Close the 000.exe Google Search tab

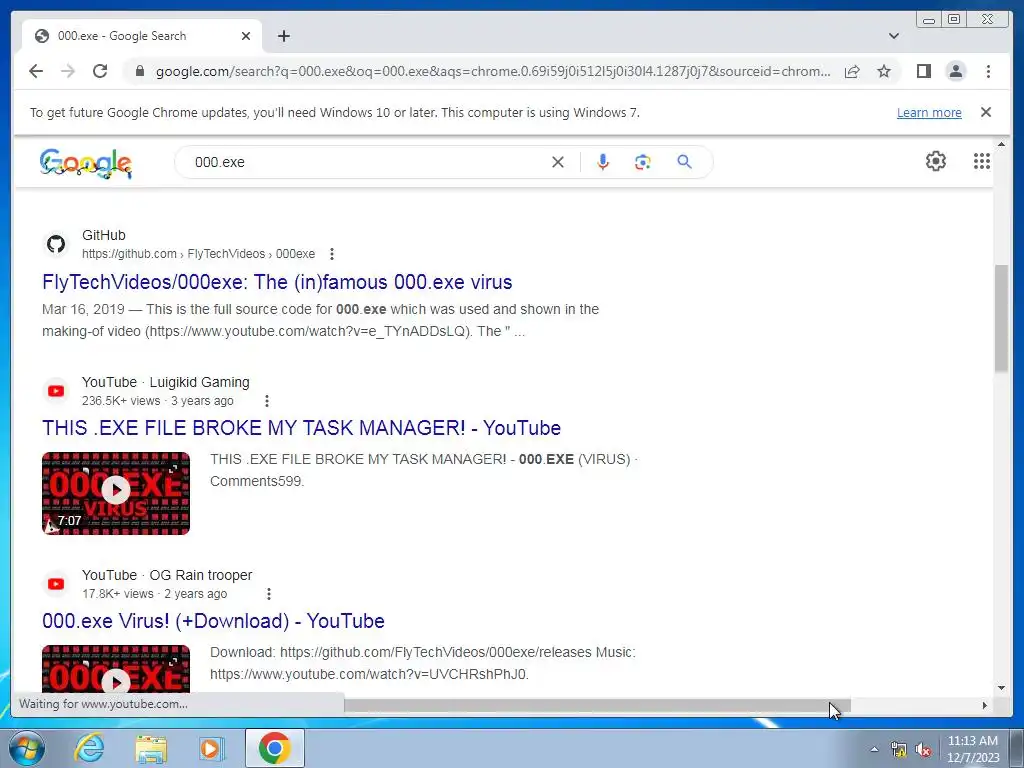tap(246, 36)
